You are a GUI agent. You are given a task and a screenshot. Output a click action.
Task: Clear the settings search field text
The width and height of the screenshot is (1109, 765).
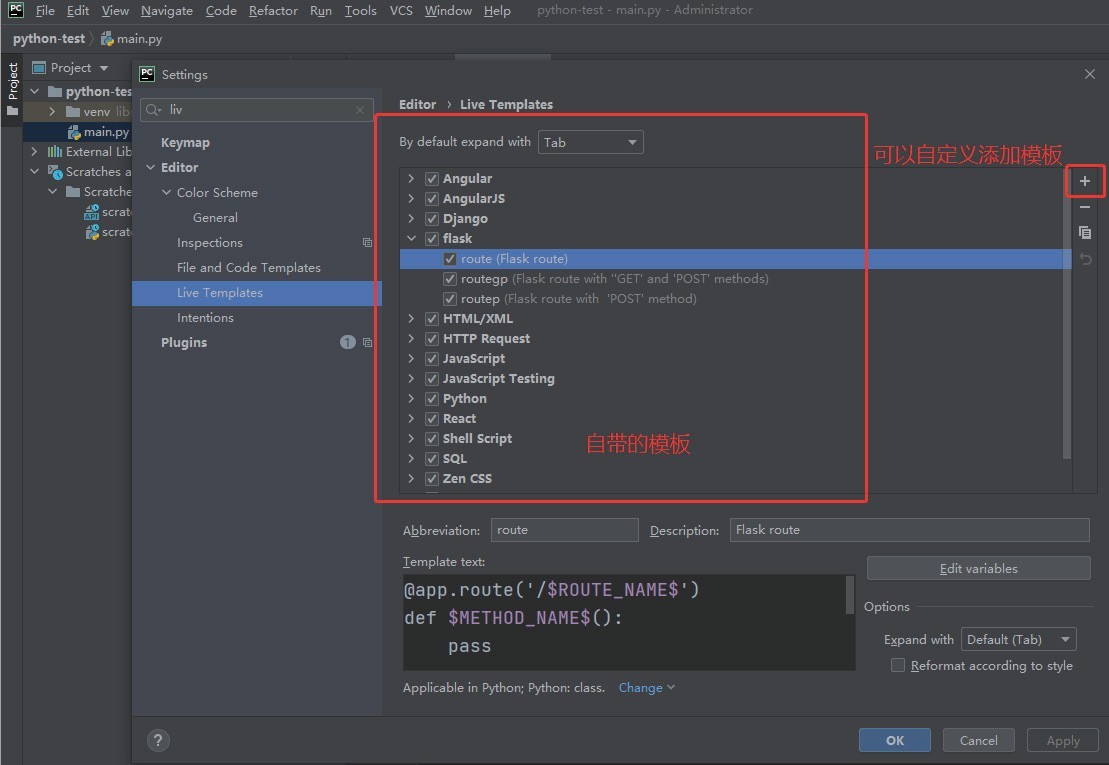pos(360,110)
